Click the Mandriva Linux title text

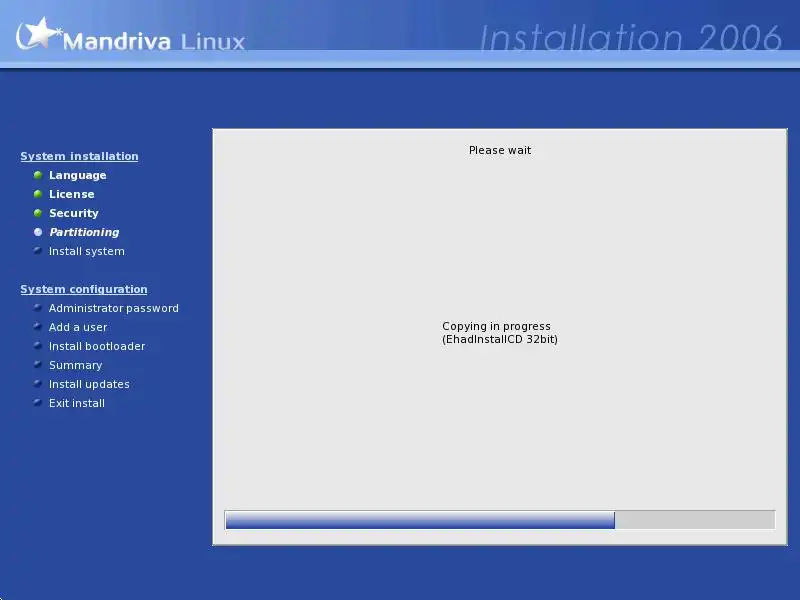[154, 41]
